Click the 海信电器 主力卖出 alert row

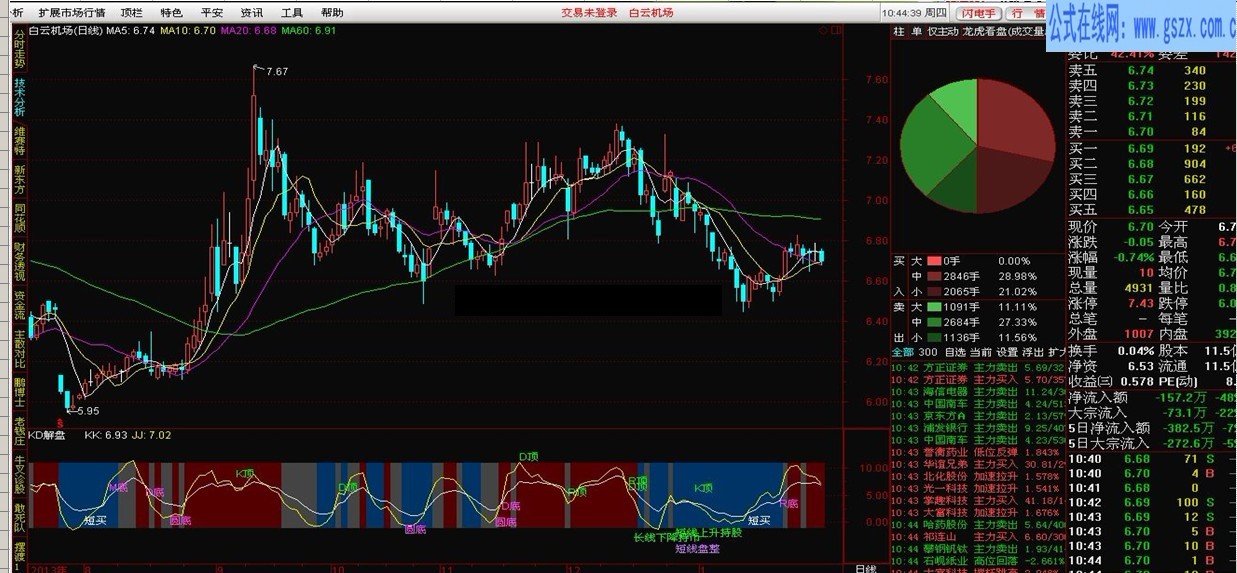[979, 391]
